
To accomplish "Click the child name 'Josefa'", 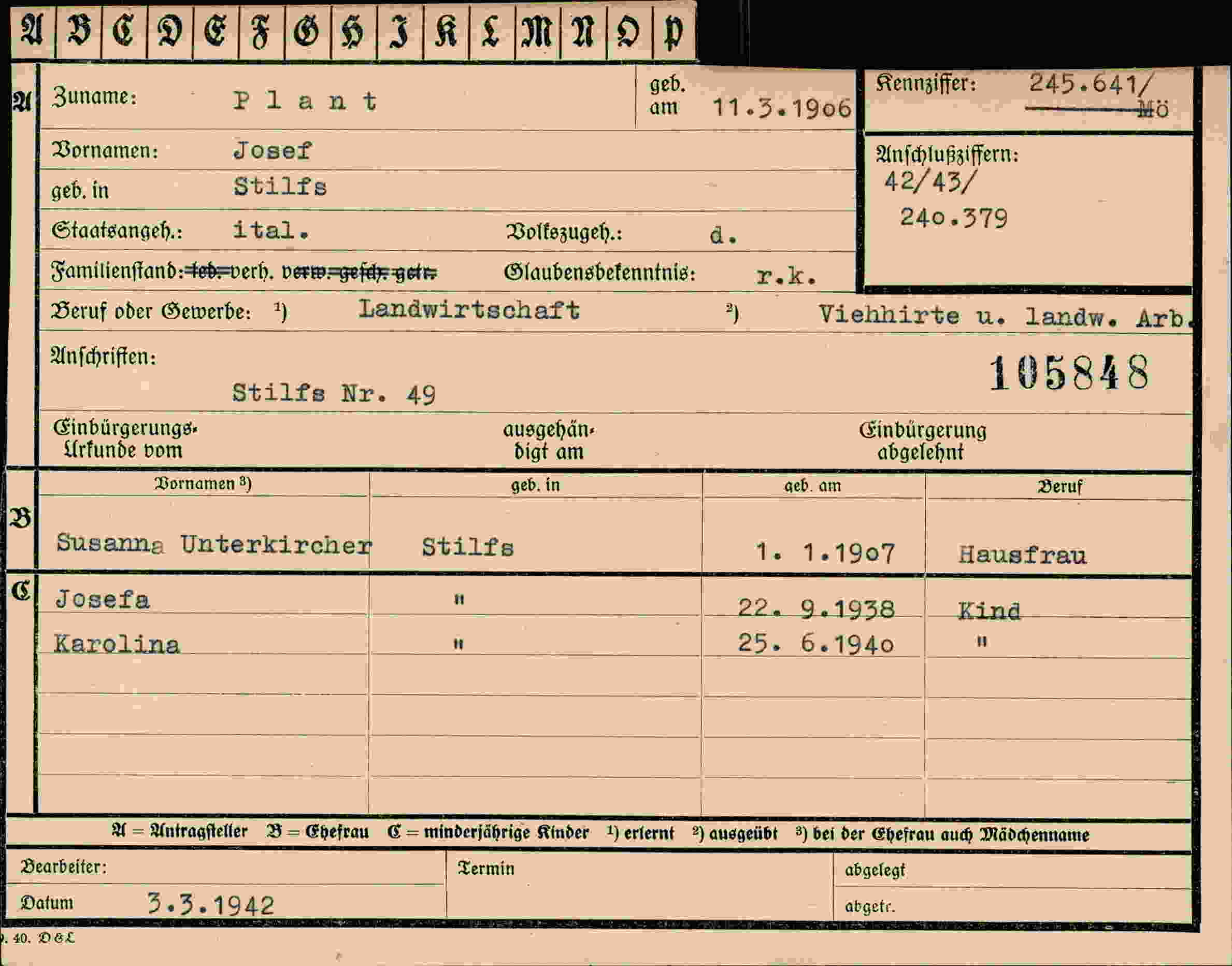I will pyautogui.click(x=103, y=599).
